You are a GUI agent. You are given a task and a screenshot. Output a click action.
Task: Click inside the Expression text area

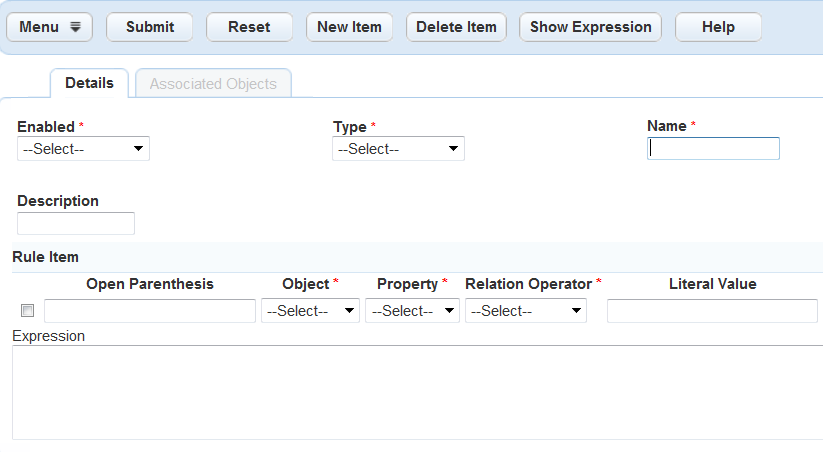417,392
